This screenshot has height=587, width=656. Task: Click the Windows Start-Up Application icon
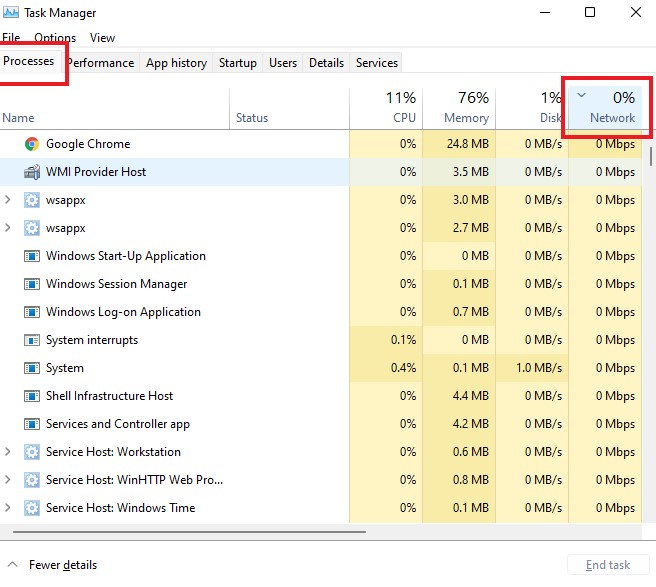pos(32,256)
